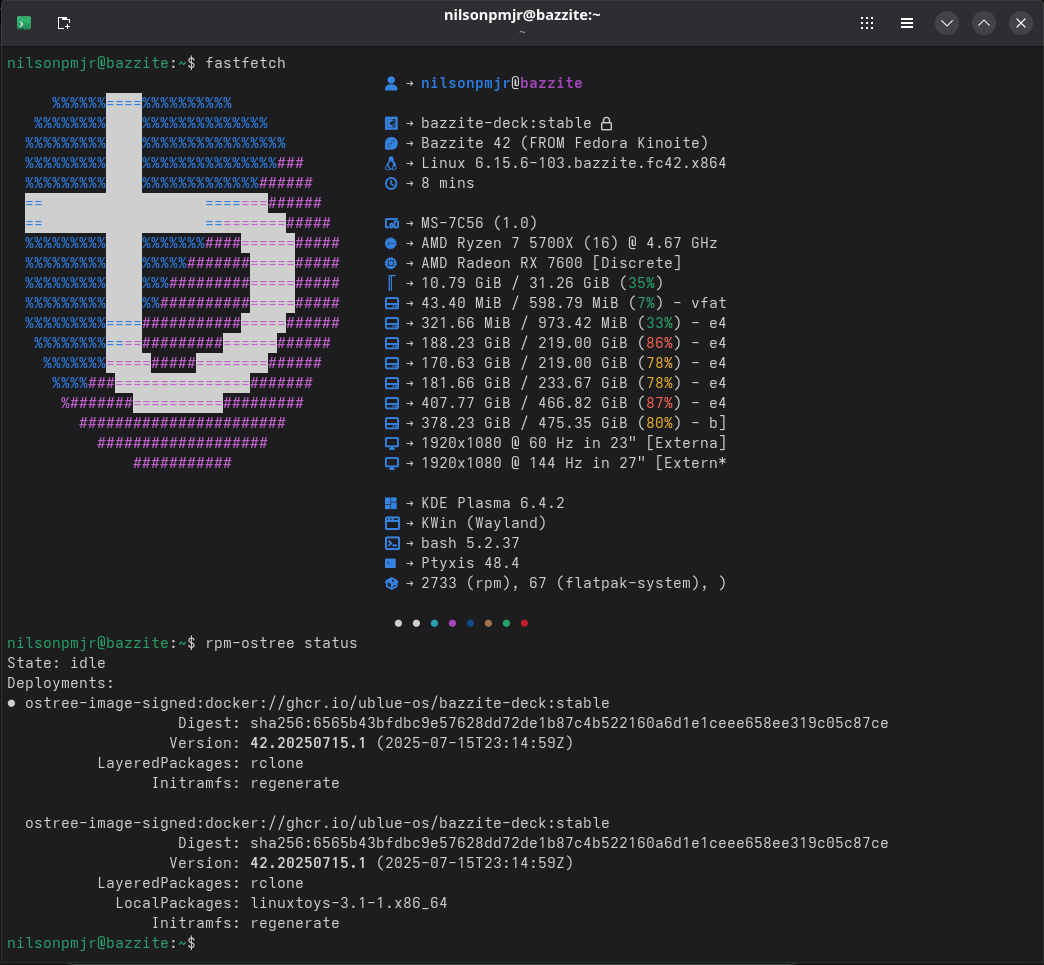Screen dimensions: 1044x965
Task: Click the cyan color dot
Action: click(x=434, y=623)
